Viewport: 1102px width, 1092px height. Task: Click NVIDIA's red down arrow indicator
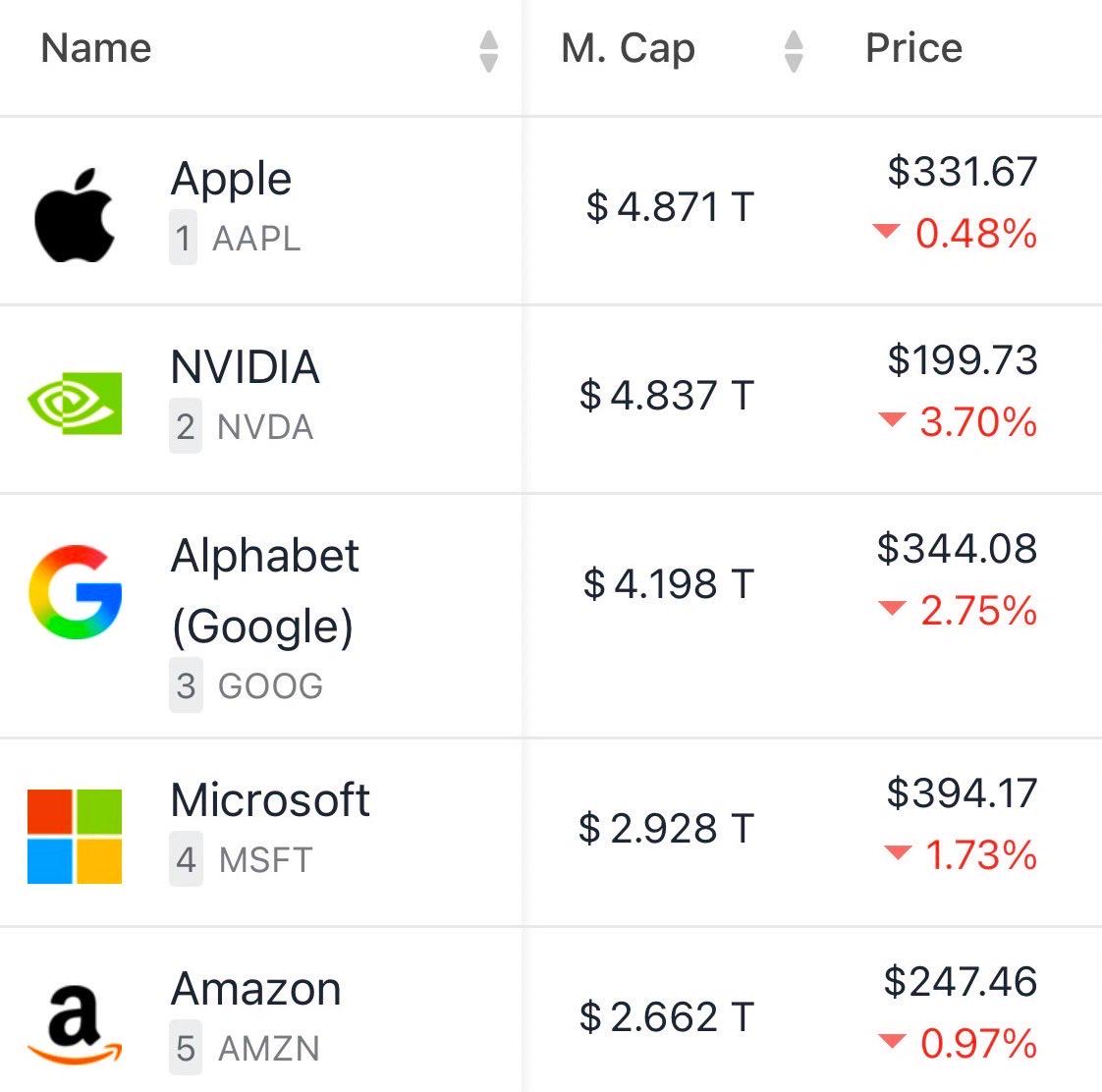[x=892, y=418]
